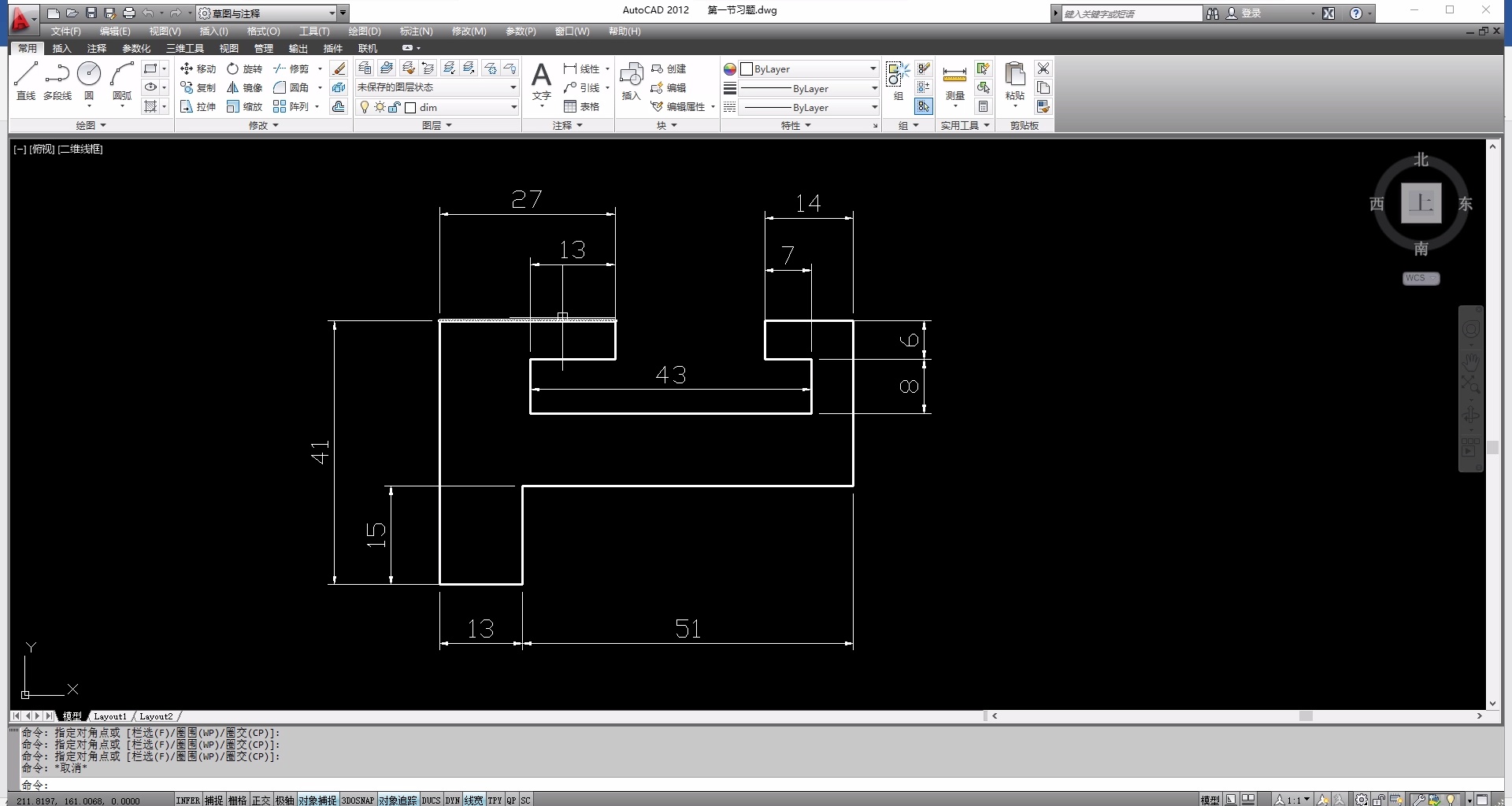This screenshot has width=1512, height=806.
Task: Toggle 栅格 grid display in status bar
Action: (237, 800)
